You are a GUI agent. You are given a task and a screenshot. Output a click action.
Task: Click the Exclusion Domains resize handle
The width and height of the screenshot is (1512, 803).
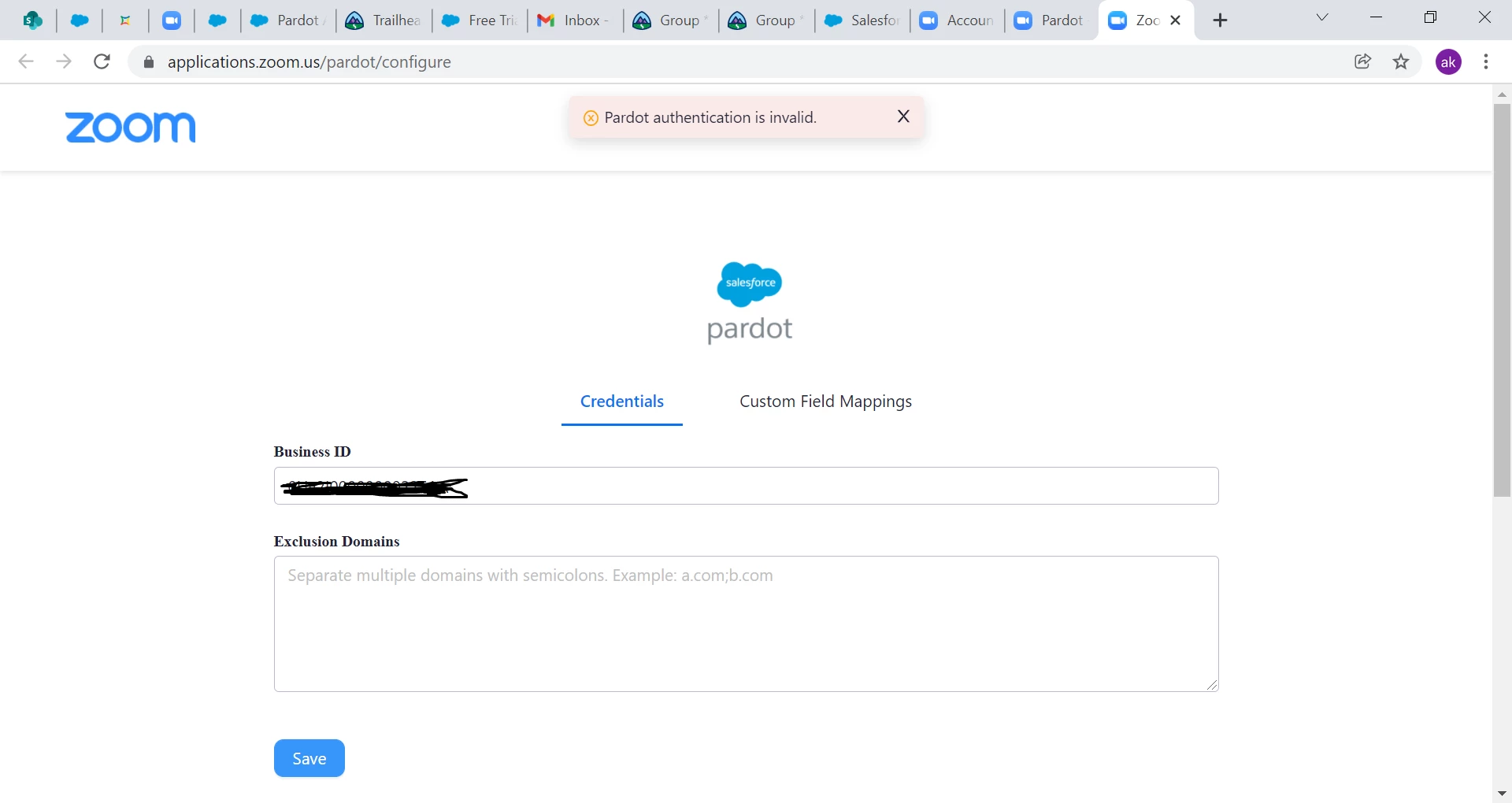point(1212,685)
